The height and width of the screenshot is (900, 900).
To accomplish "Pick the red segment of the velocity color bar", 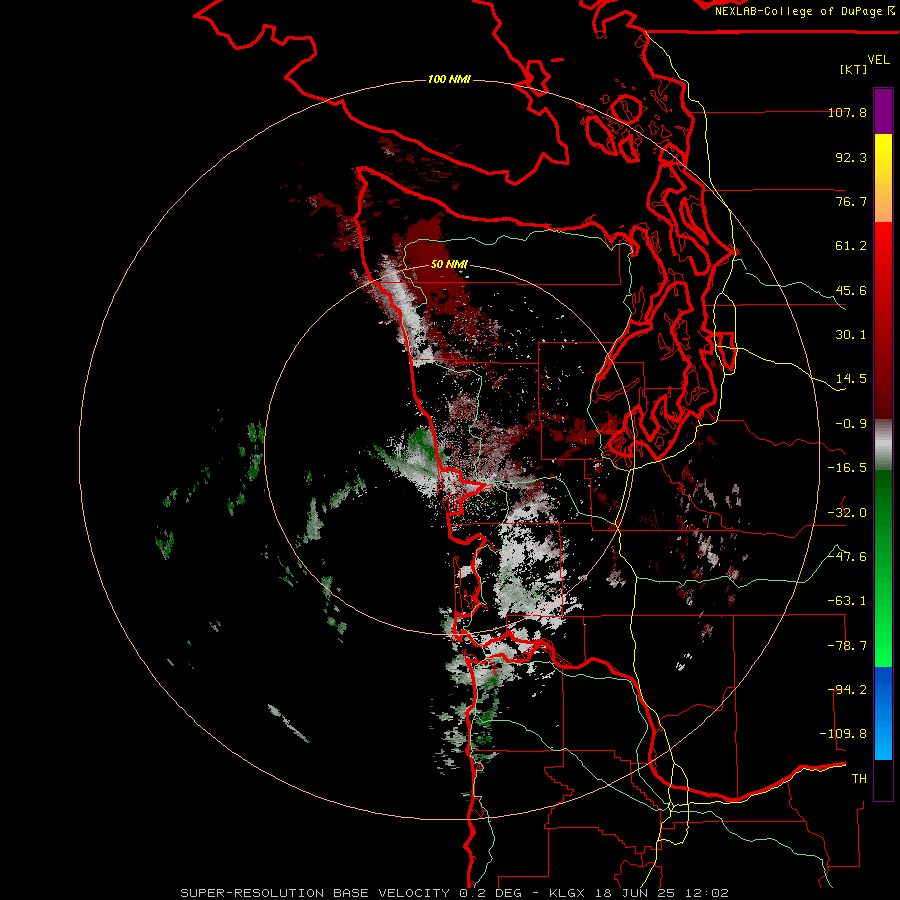I will (883, 320).
